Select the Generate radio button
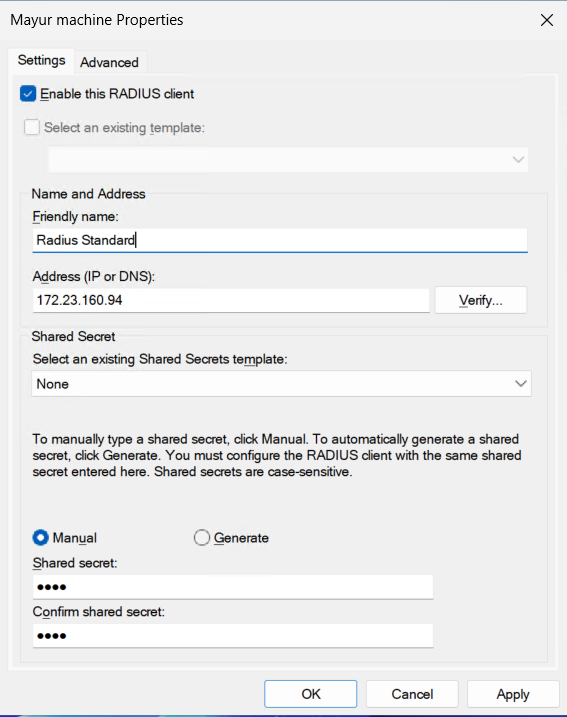Screen dimensions: 567x717 tap(202, 538)
